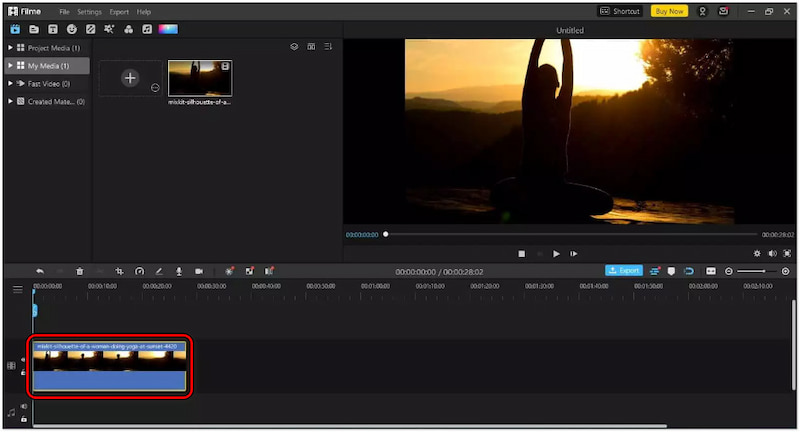800x432 pixels.
Task: Click the Speed adjustment icon
Action: 139,271
